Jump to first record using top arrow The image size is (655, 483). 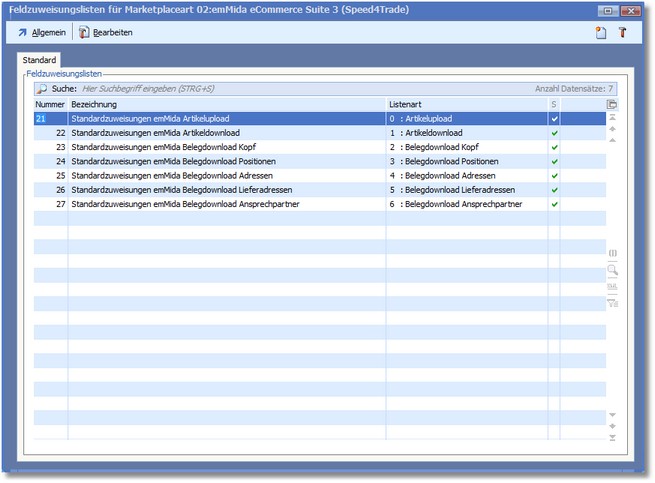click(x=612, y=117)
